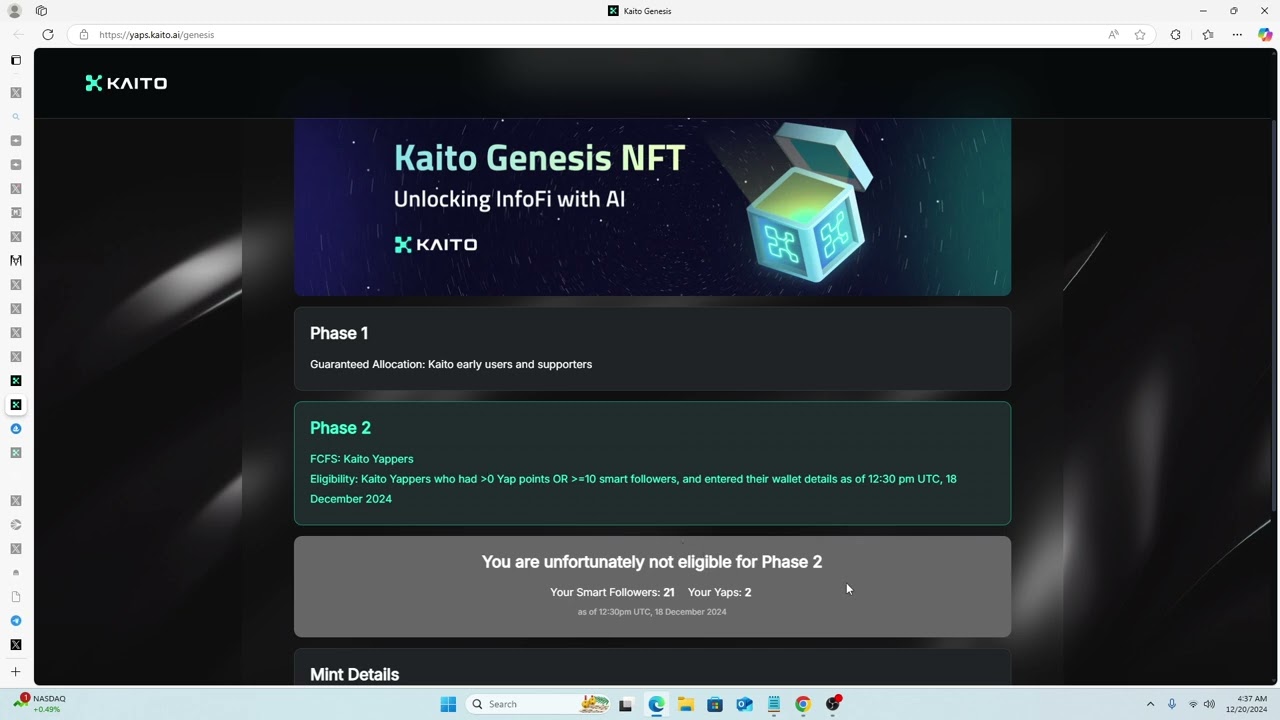
Task: Switch to the blank document vertical tab
Action: [x=15, y=596]
